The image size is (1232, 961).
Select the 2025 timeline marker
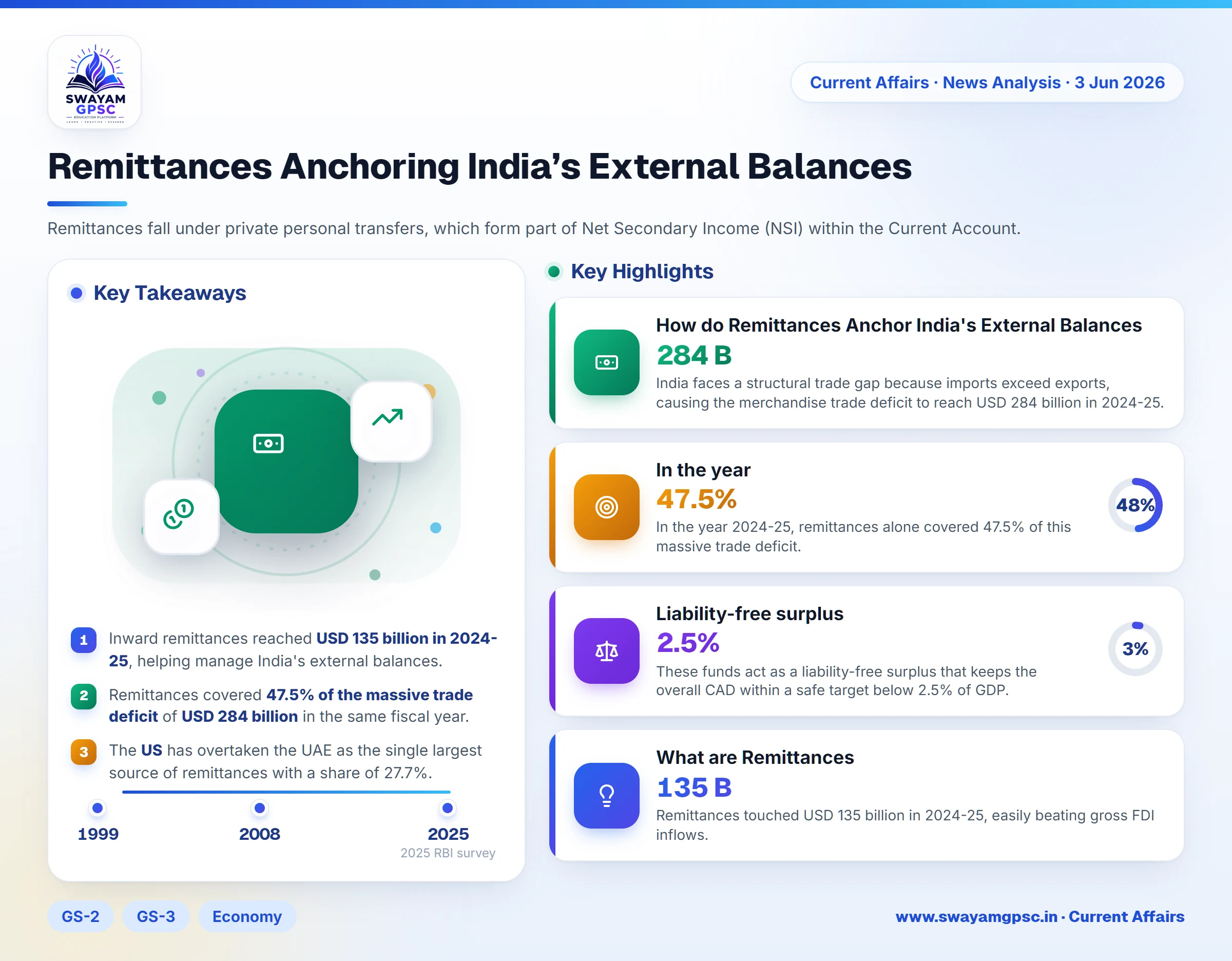pyautogui.click(x=448, y=808)
